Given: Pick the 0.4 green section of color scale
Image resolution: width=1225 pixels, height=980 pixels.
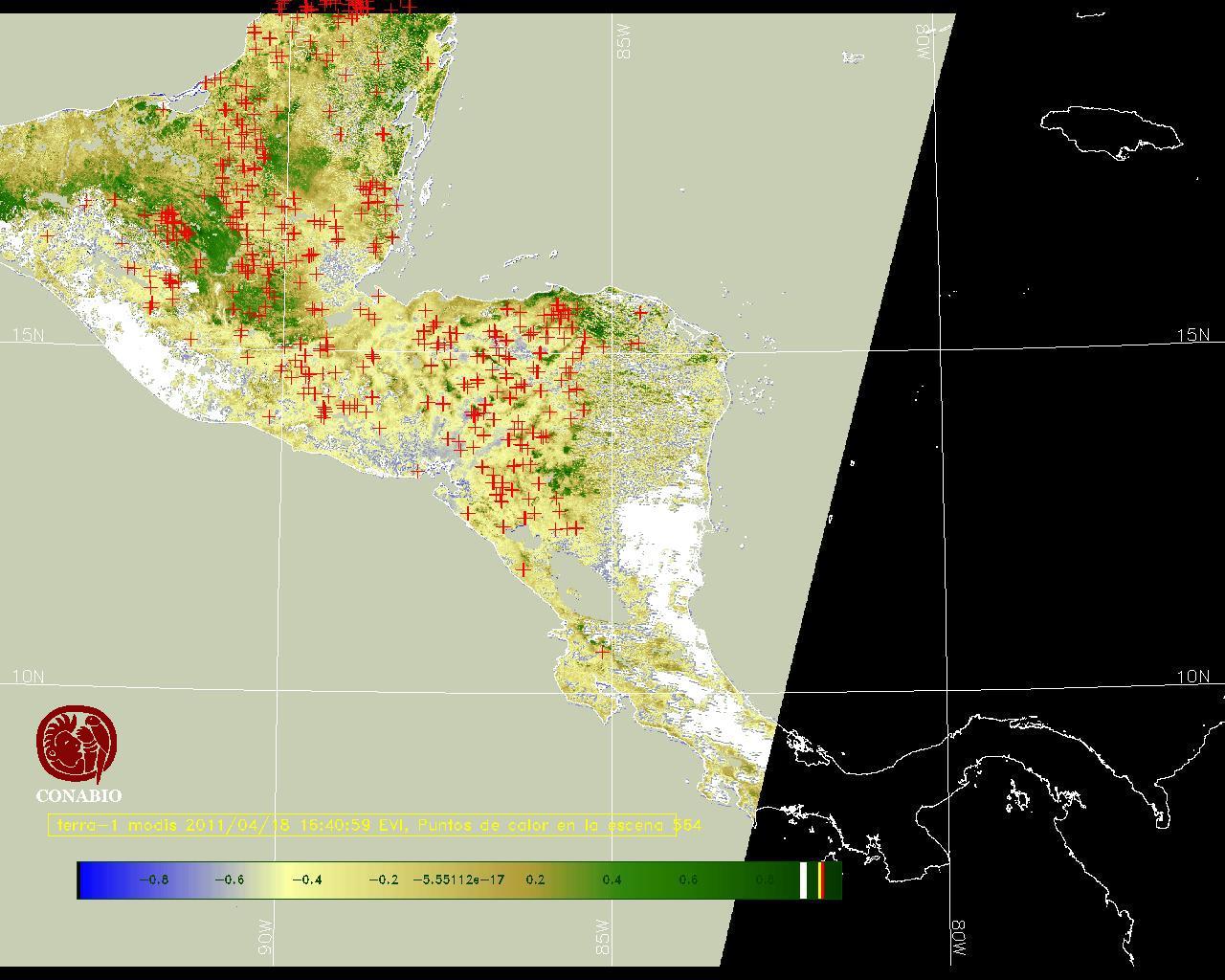Looking at the screenshot, I should [x=612, y=880].
